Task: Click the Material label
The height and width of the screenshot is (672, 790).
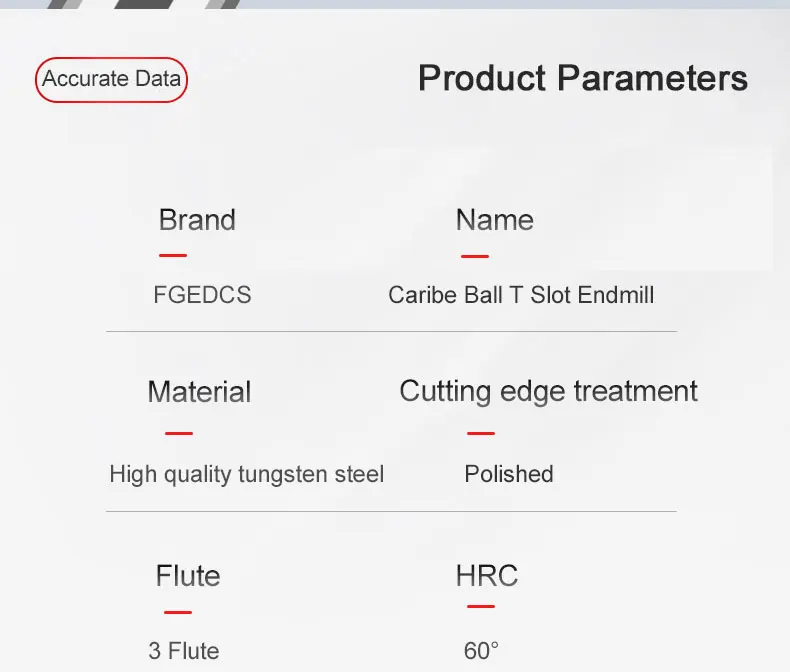Action: [199, 391]
